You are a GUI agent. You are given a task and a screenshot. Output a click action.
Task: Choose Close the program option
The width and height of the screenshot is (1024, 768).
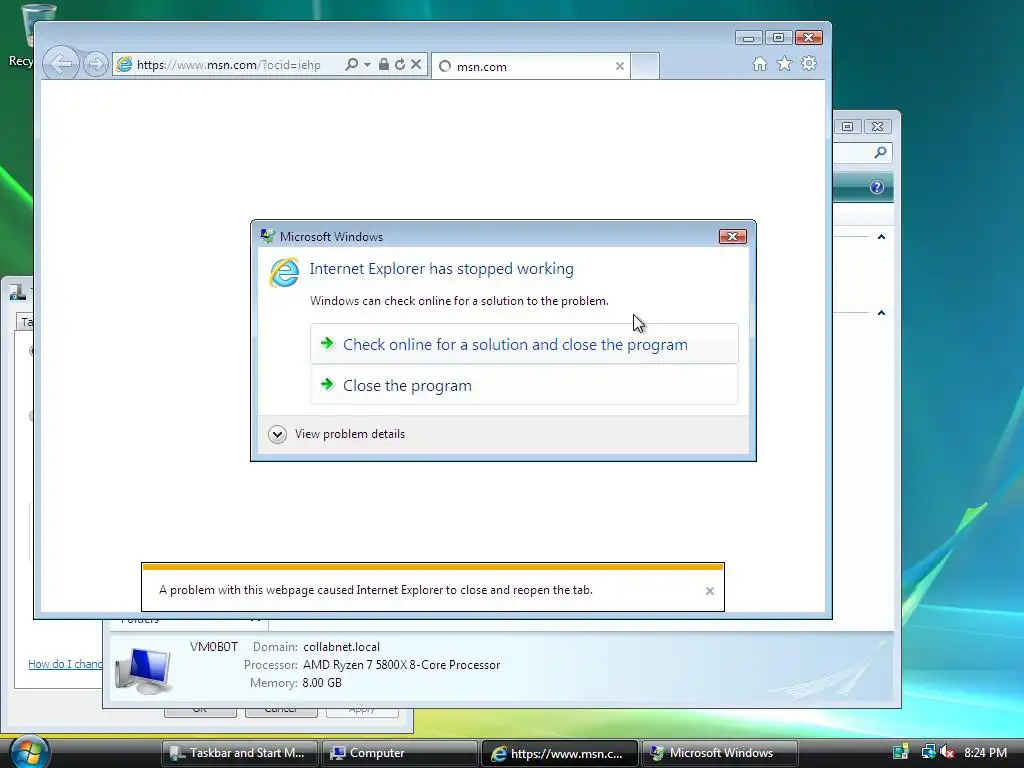click(x=524, y=385)
